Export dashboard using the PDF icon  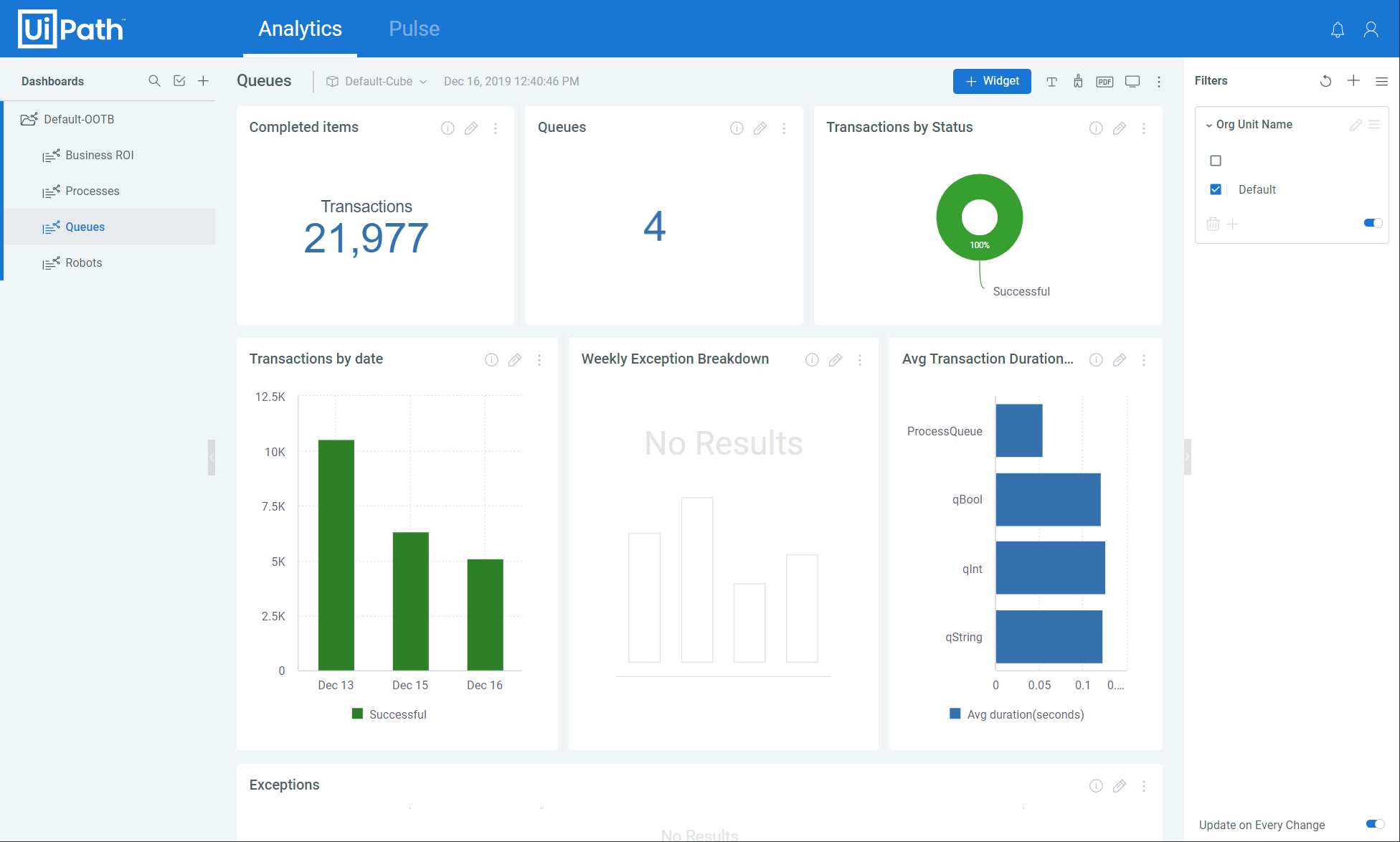[1105, 82]
